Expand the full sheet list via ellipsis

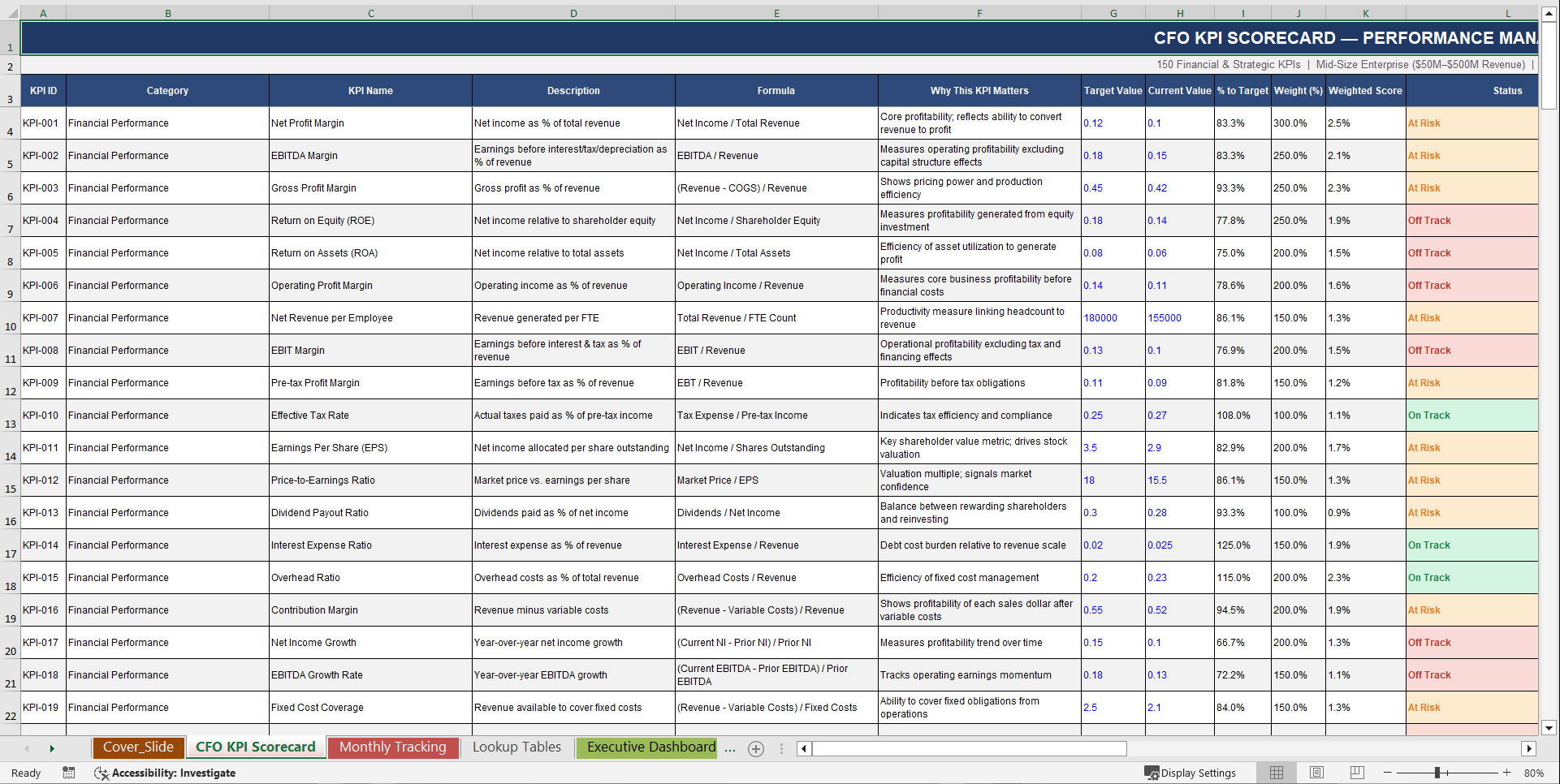click(730, 748)
